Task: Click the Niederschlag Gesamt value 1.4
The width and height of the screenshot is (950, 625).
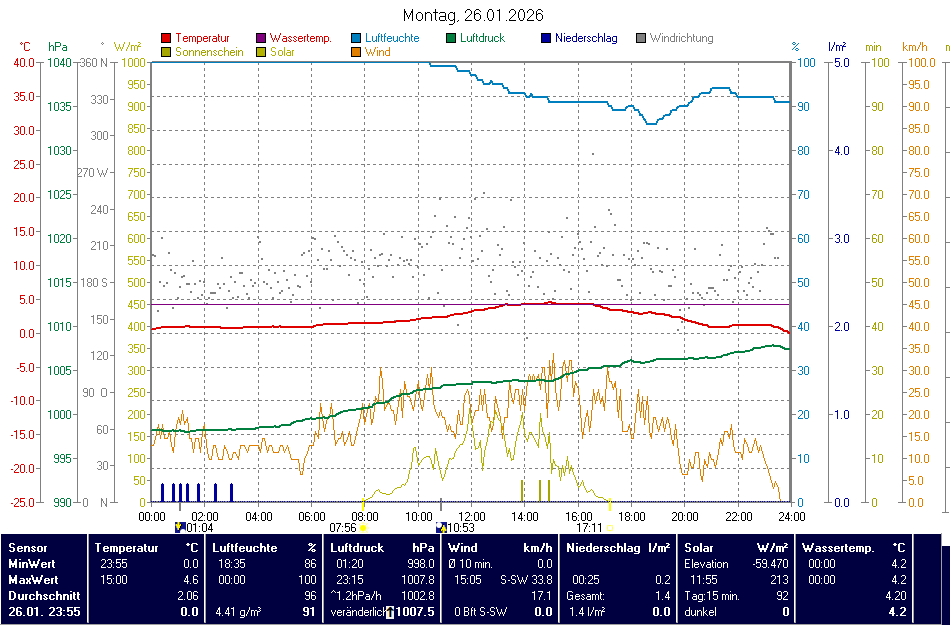Action: [660, 595]
